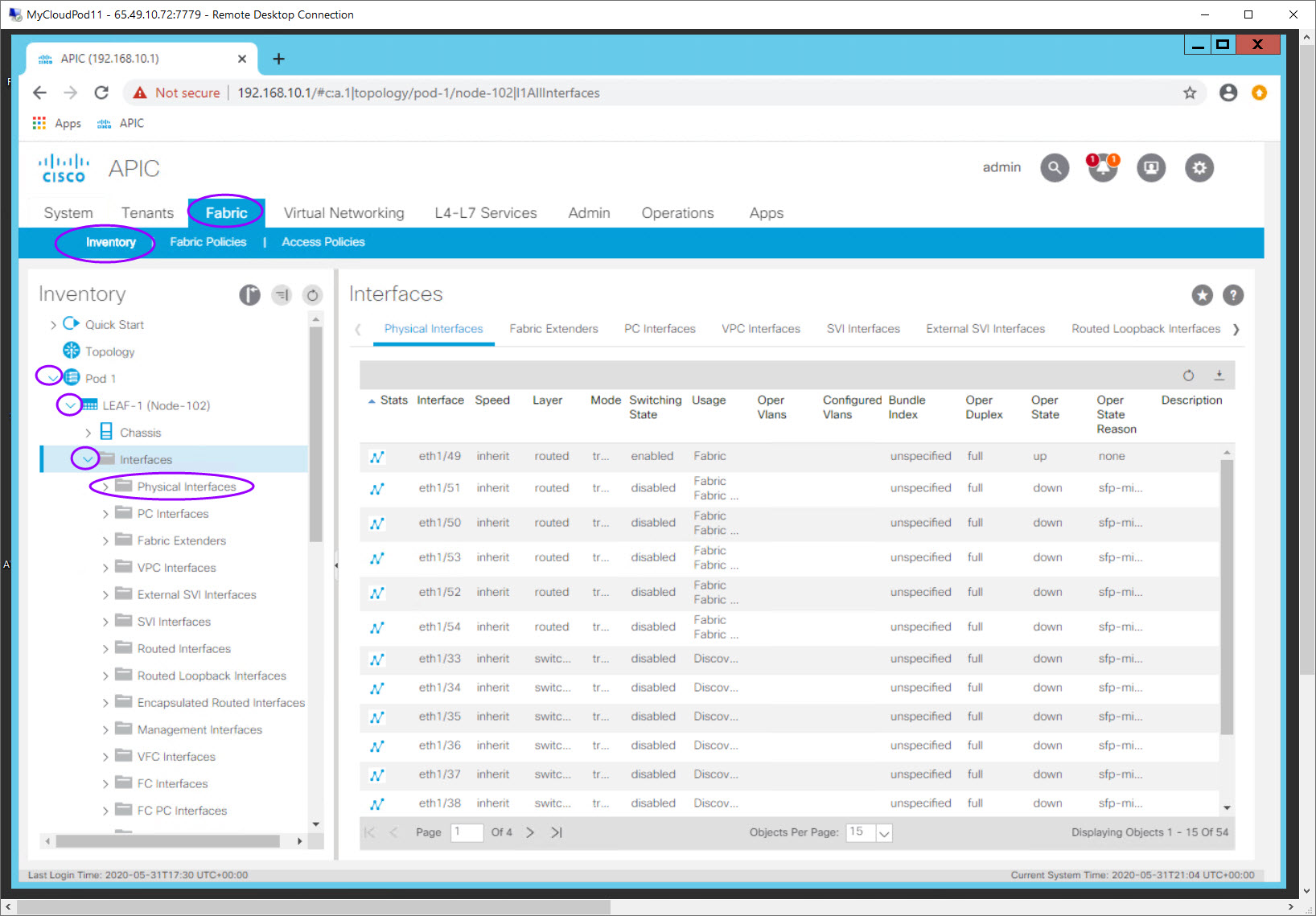Open the Fabric Policies submenu link

click(208, 242)
